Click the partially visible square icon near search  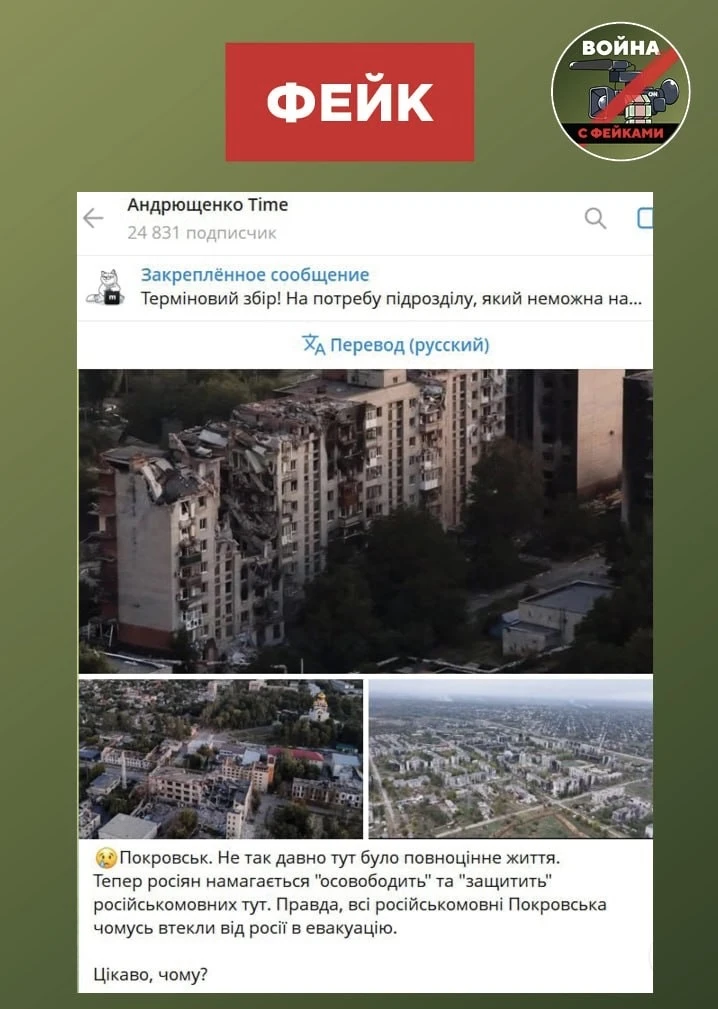pyautogui.click(x=645, y=218)
